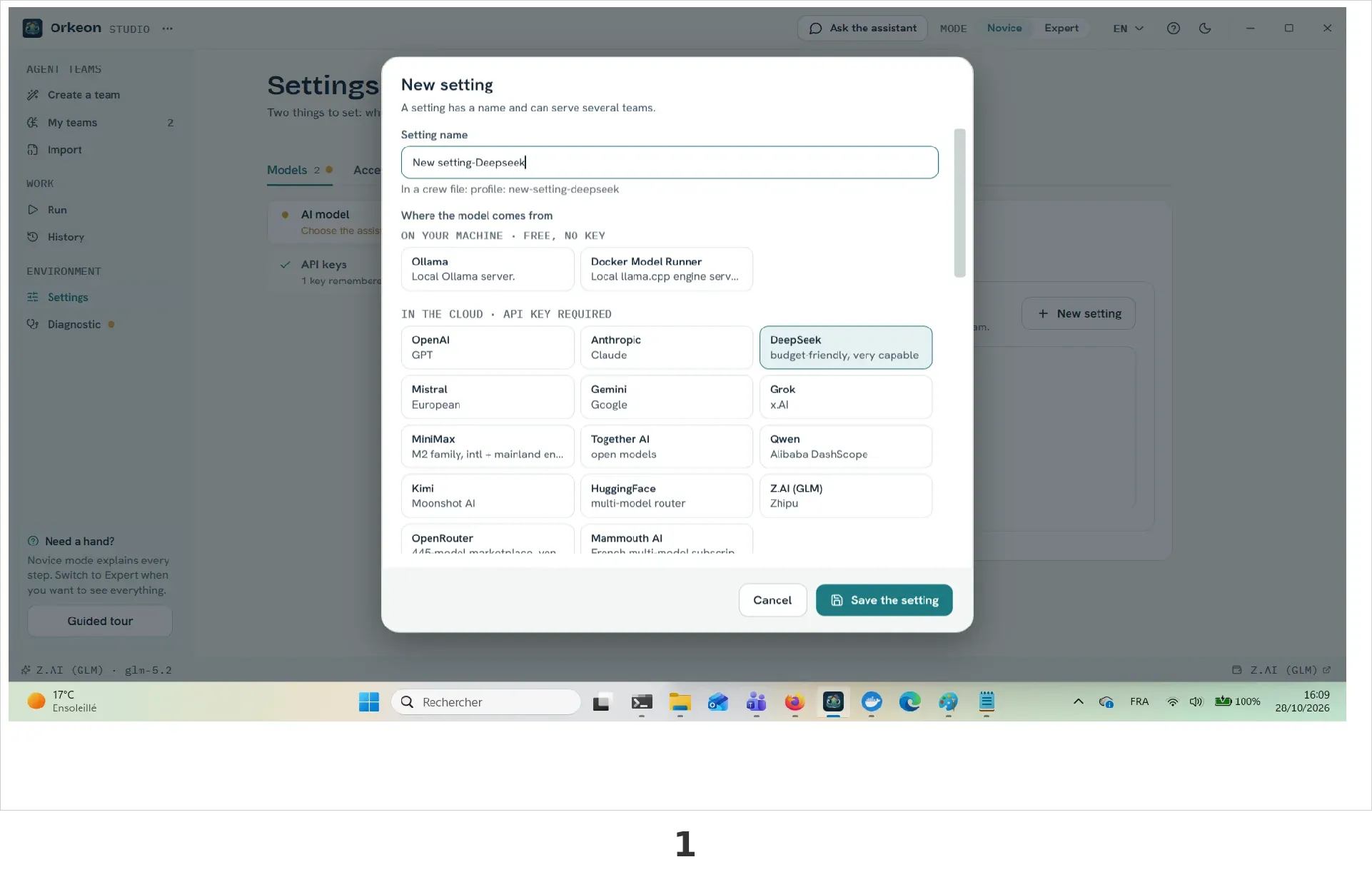Click the History clock icon
The height and width of the screenshot is (877, 1372).
(33, 237)
